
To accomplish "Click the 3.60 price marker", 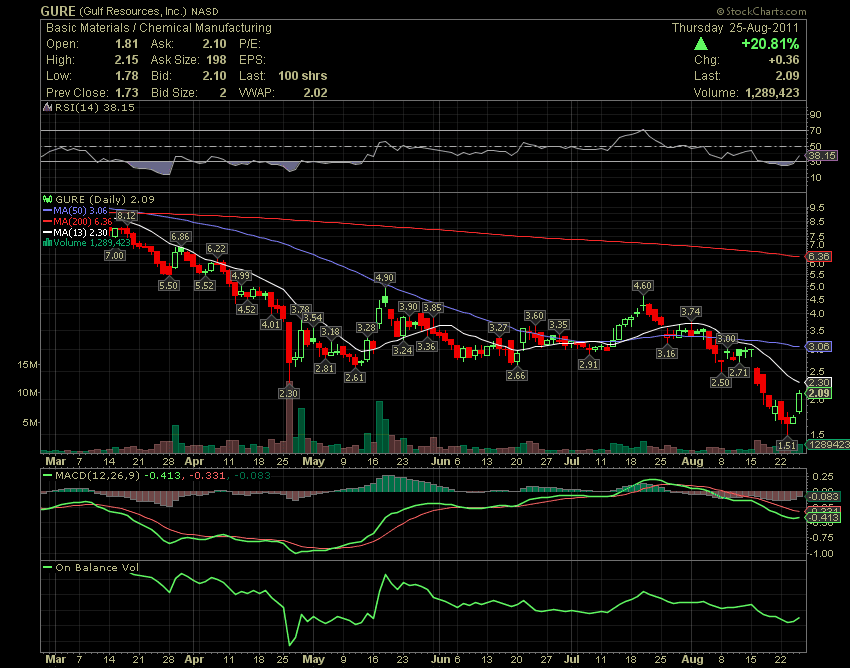I will (x=535, y=316).
